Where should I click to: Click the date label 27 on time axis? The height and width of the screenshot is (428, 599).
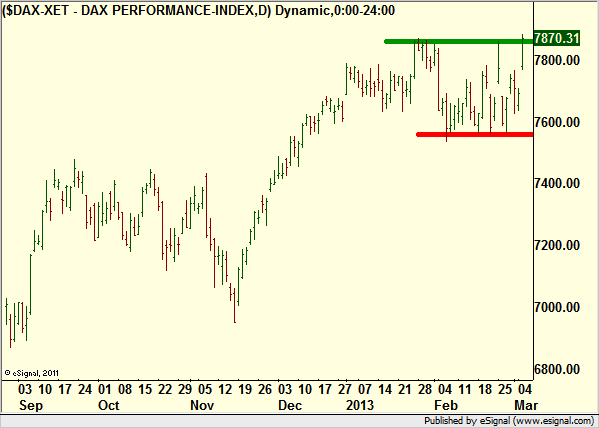tap(345, 390)
